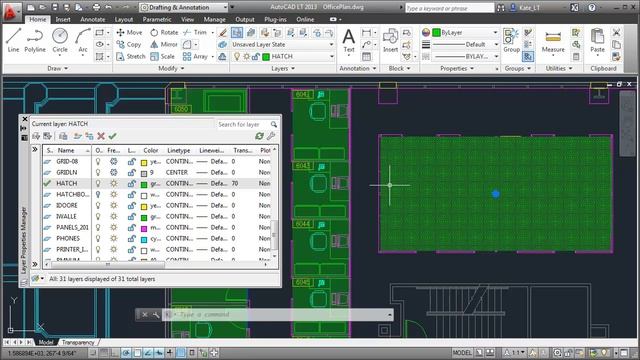The width and height of the screenshot is (640, 360).
Task: Open the Parametric ribbon tab
Action: coord(157,19)
